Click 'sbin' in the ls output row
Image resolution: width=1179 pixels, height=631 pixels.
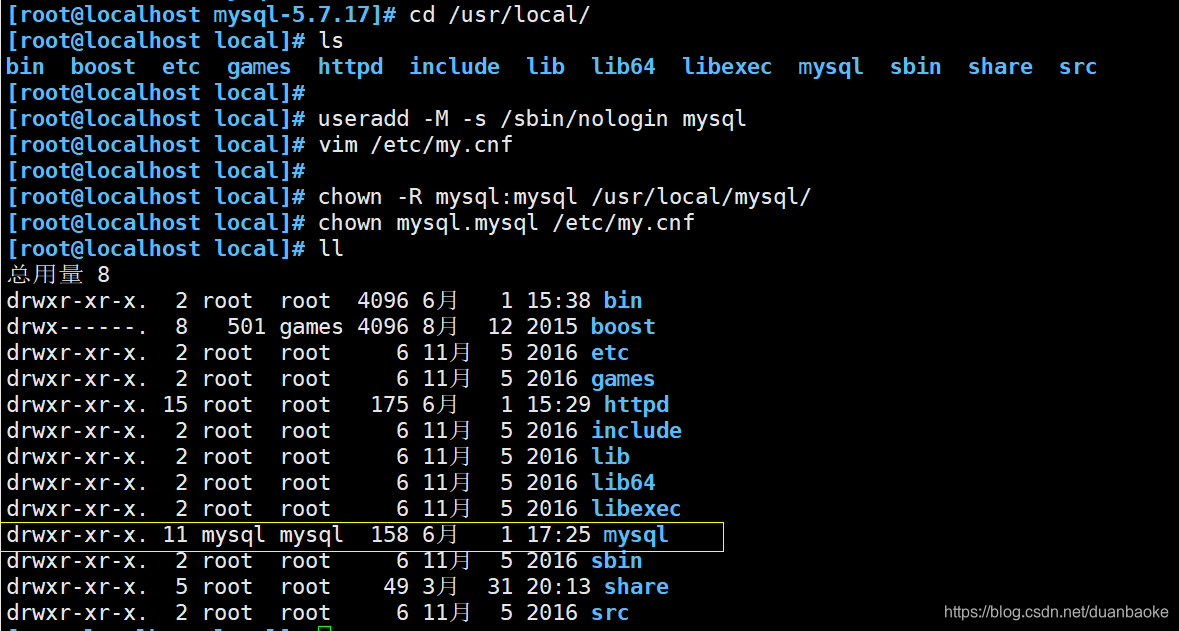(x=915, y=66)
